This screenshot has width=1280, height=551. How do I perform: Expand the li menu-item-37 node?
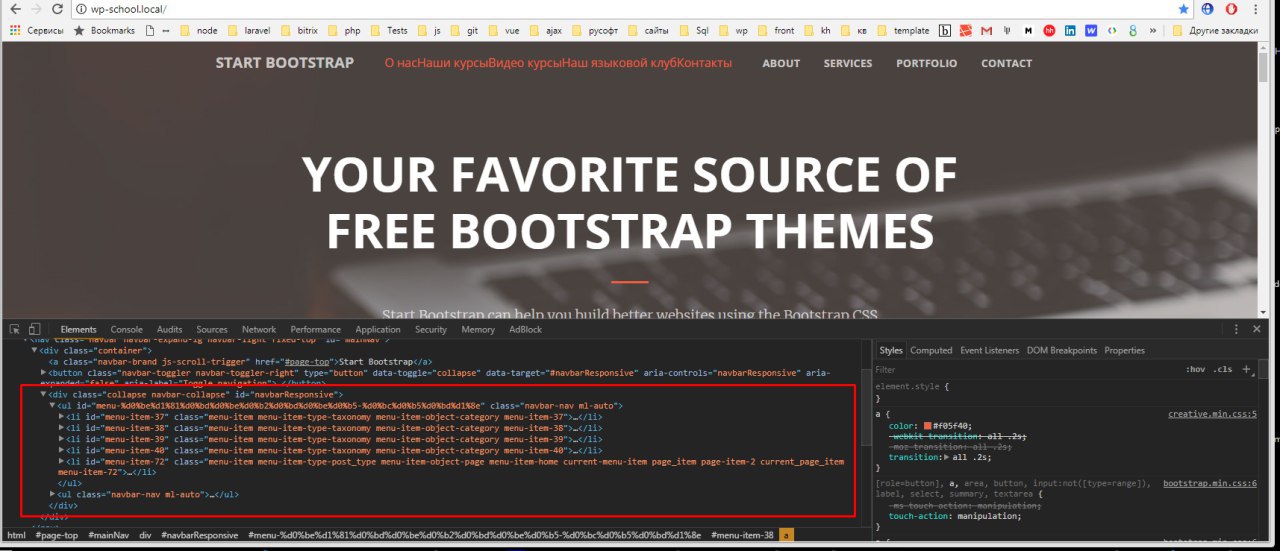62,417
